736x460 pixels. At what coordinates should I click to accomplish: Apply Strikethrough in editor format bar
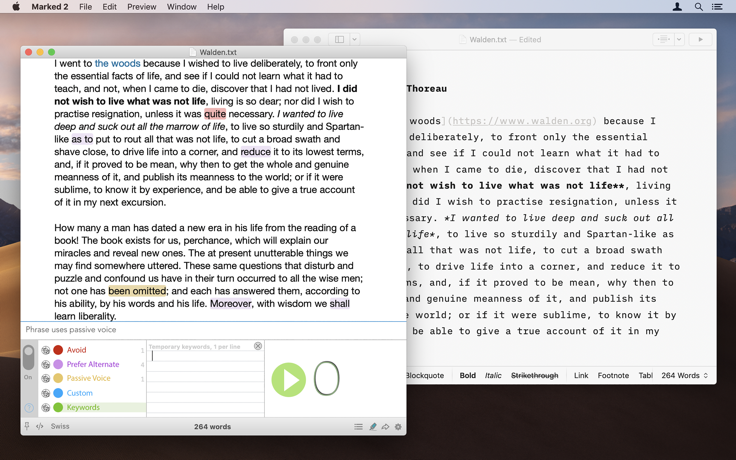(535, 376)
